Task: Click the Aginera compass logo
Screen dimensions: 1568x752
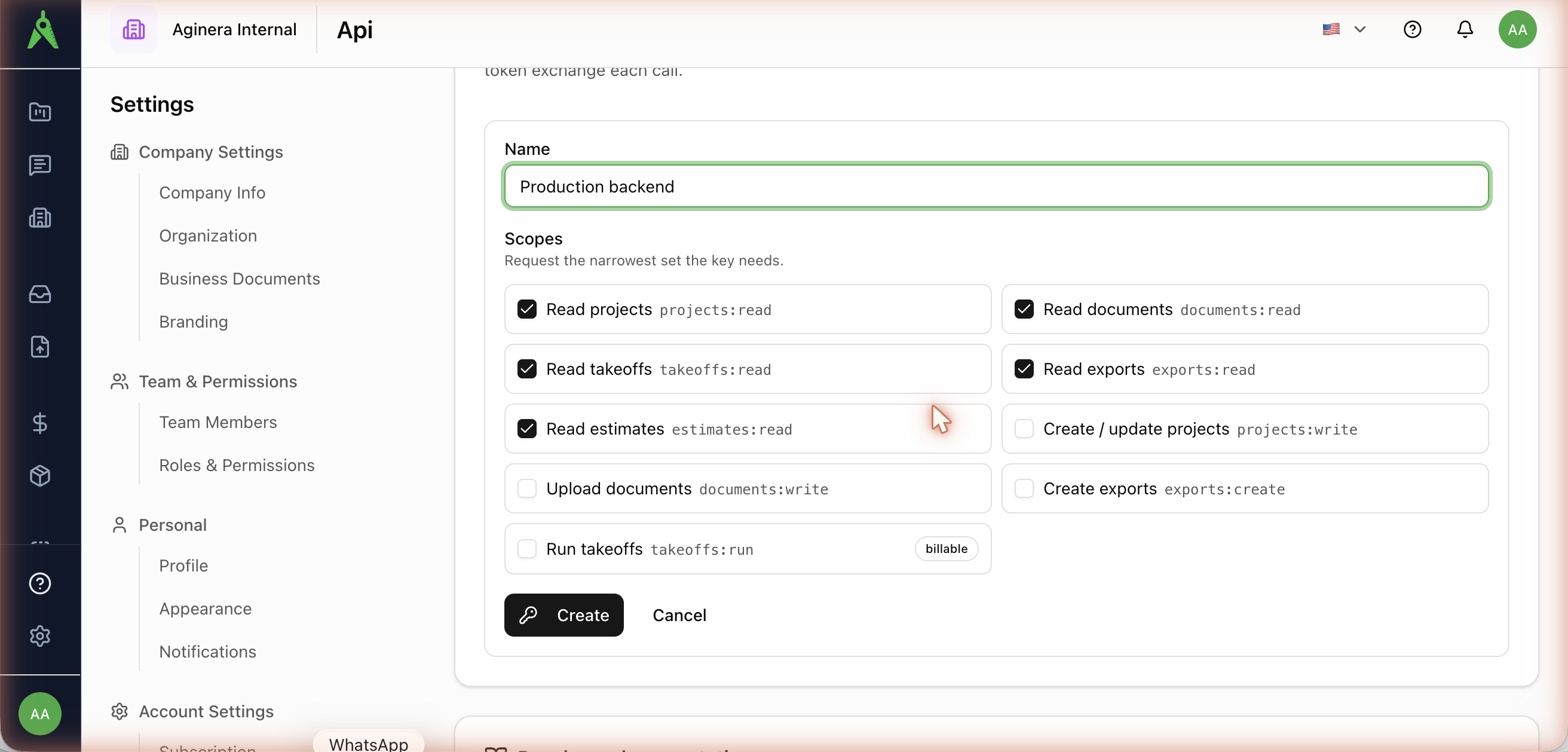Action: pyautogui.click(x=42, y=30)
